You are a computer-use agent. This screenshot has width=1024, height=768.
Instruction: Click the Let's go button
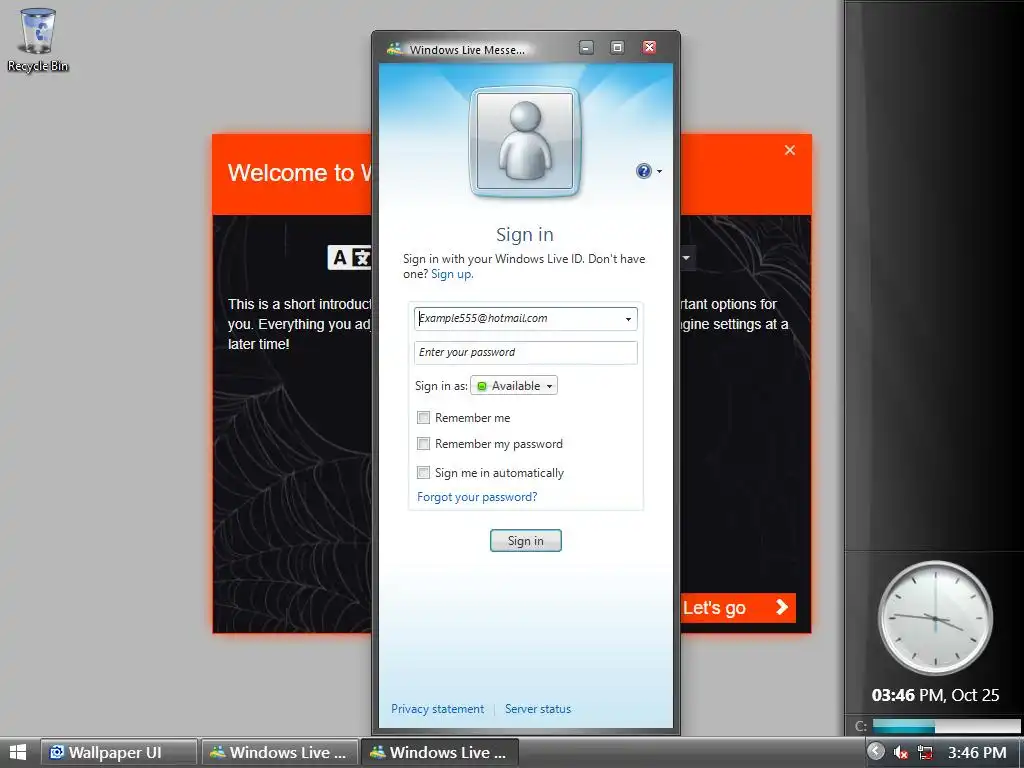[x=738, y=608]
